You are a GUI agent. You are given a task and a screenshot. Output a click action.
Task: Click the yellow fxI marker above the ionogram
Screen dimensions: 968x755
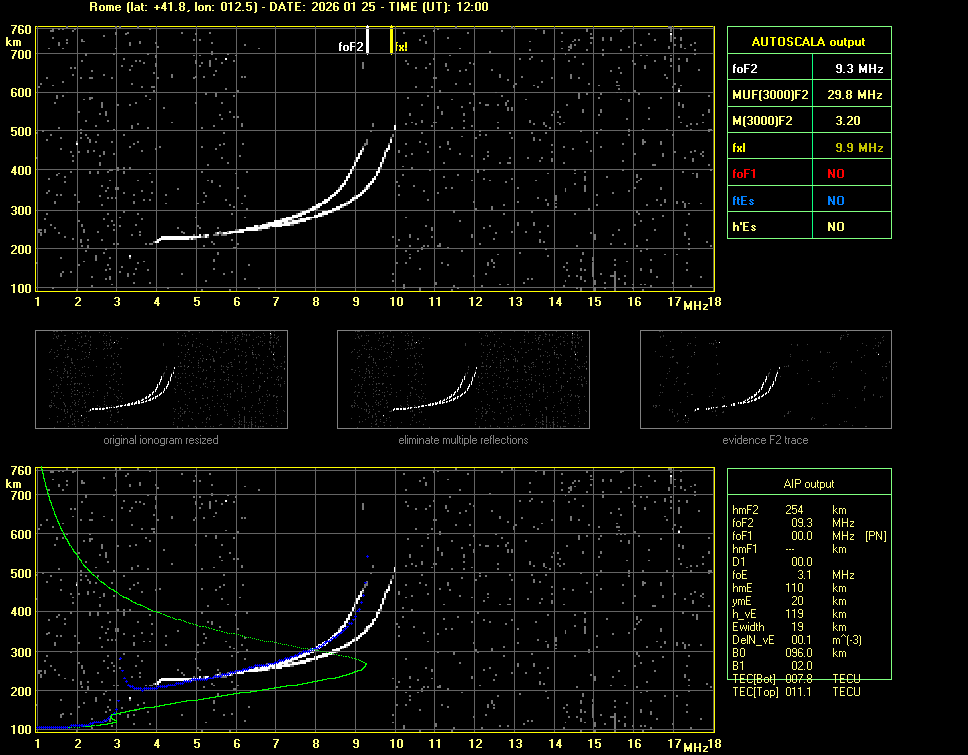(392, 40)
